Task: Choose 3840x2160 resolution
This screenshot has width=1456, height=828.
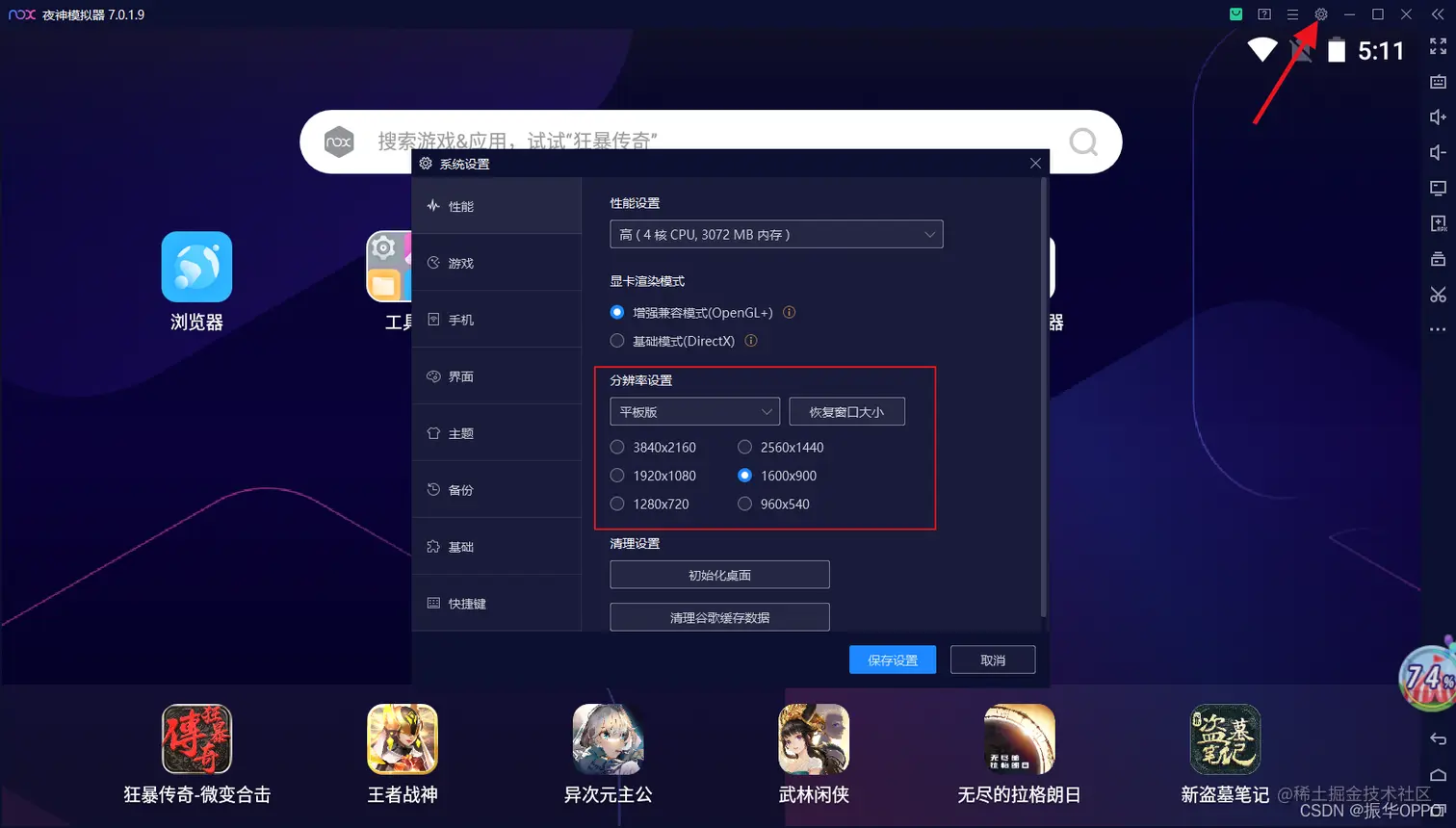Action: [617, 447]
